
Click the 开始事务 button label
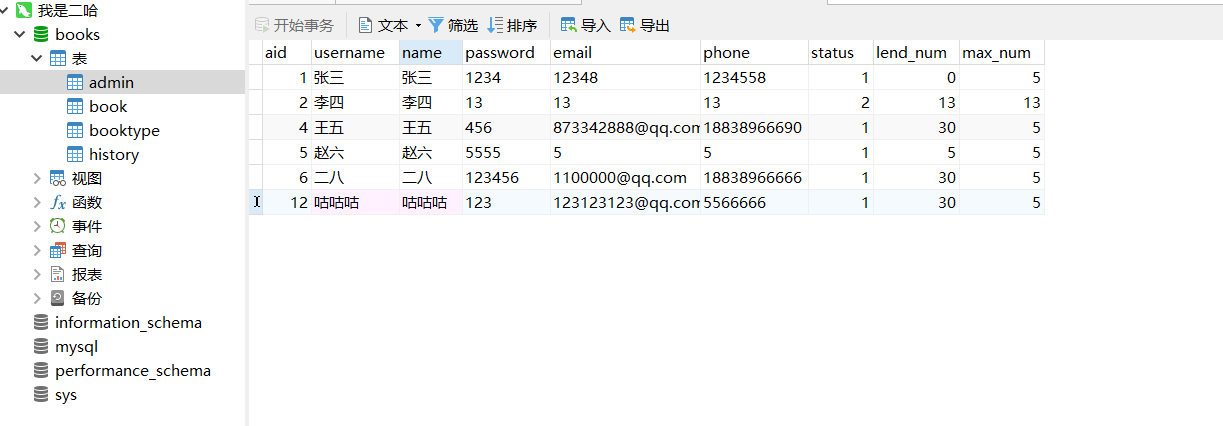(304, 25)
